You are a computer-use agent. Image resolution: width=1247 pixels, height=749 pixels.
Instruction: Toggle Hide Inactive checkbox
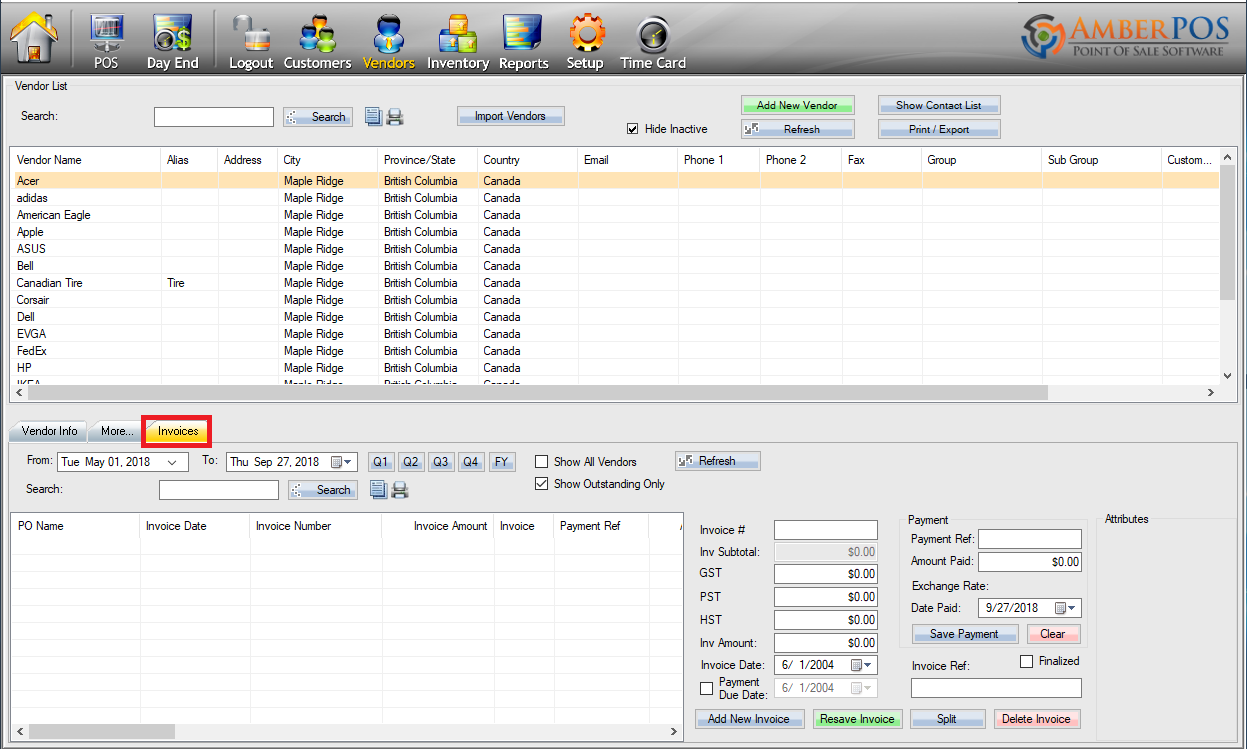632,129
